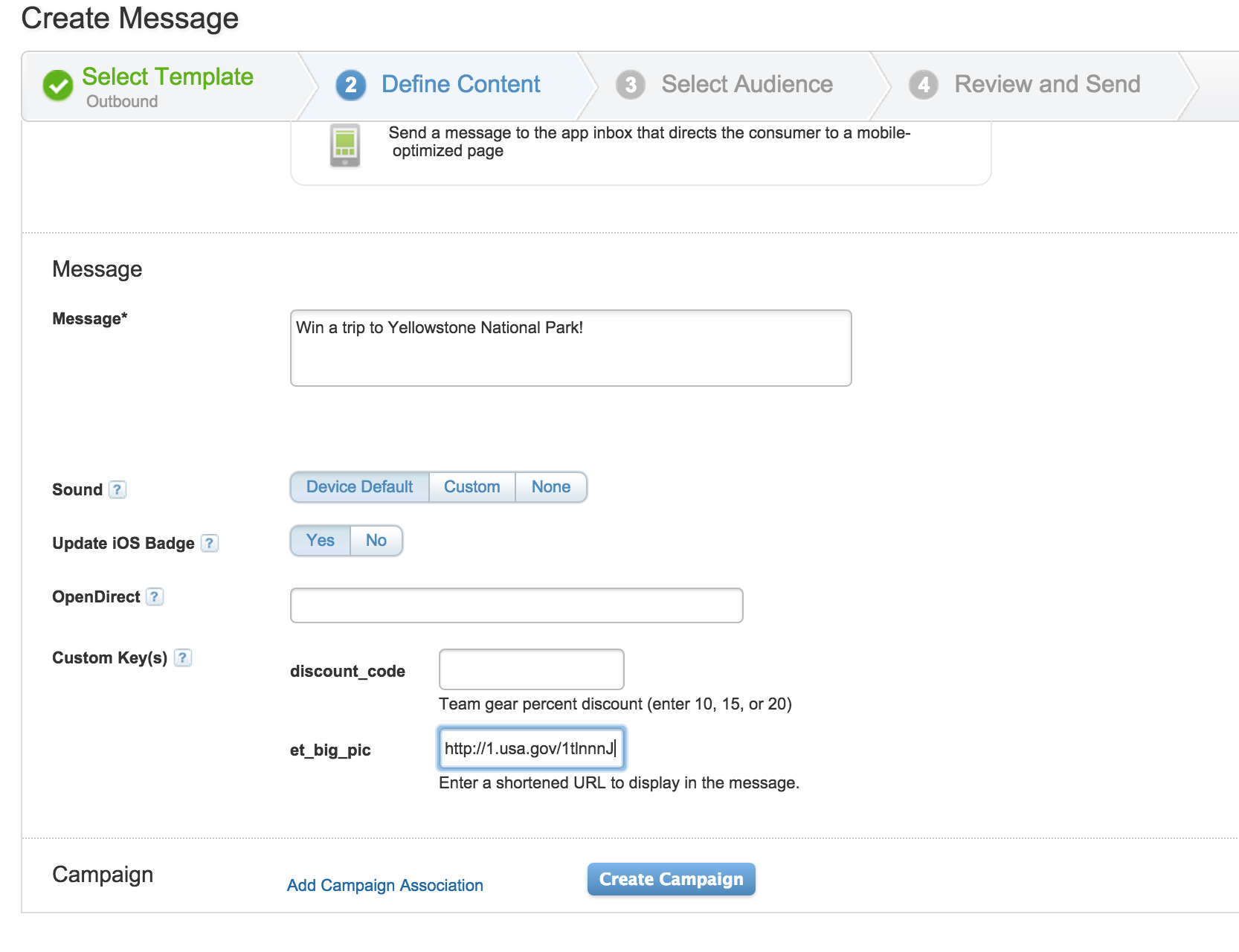The height and width of the screenshot is (952, 1239).
Task: Click the green checkmark on Select Template
Action: [x=57, y=85]
